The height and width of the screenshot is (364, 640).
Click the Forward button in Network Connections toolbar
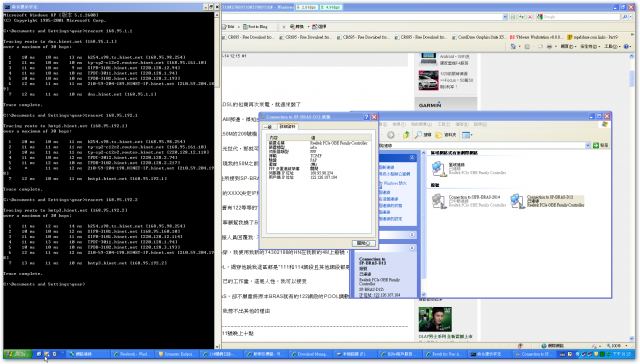[x=391, y=135]
